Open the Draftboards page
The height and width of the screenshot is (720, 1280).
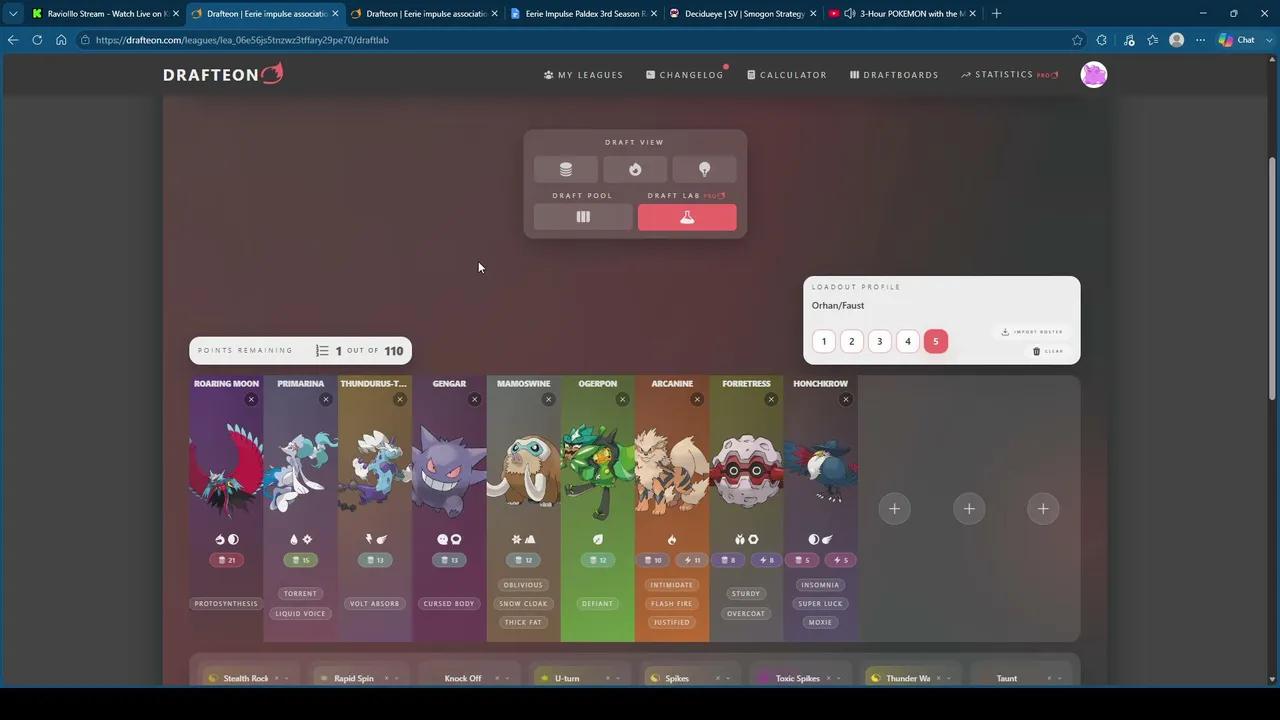pyautogui.click(x=894, y=75)
